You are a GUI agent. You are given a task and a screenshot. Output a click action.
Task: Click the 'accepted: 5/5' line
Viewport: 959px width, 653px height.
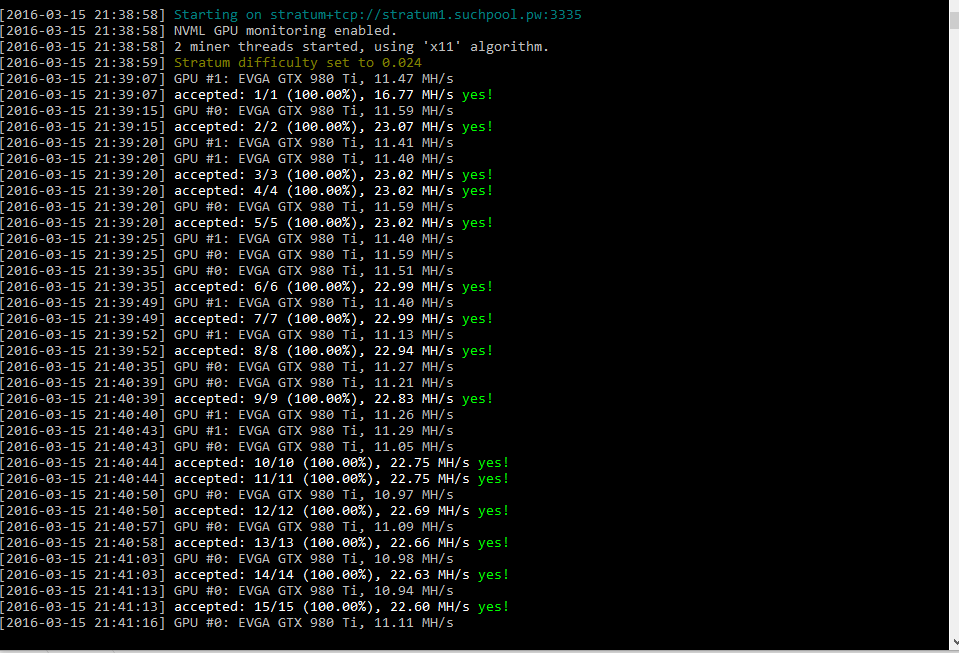[246, 223]
